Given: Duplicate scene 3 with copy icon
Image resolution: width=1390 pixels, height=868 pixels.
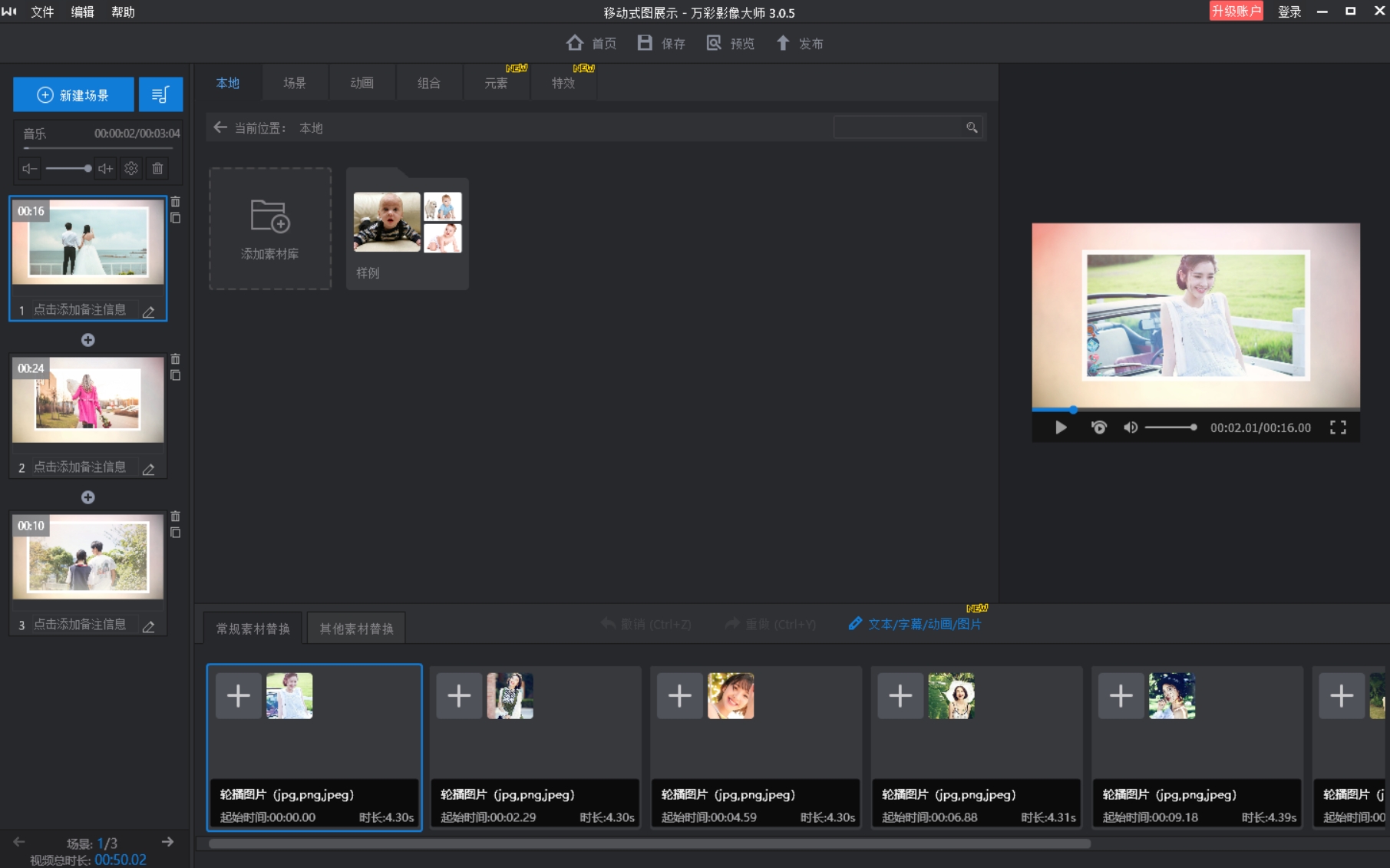Looking at the screenshot, I should pyautogui.click(x=175, y=533).
